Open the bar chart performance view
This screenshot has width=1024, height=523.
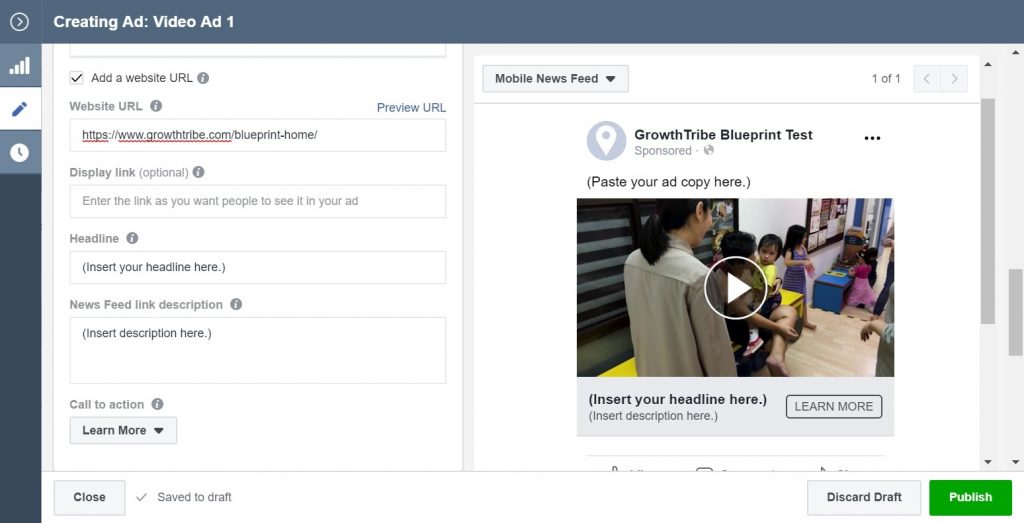20,65
